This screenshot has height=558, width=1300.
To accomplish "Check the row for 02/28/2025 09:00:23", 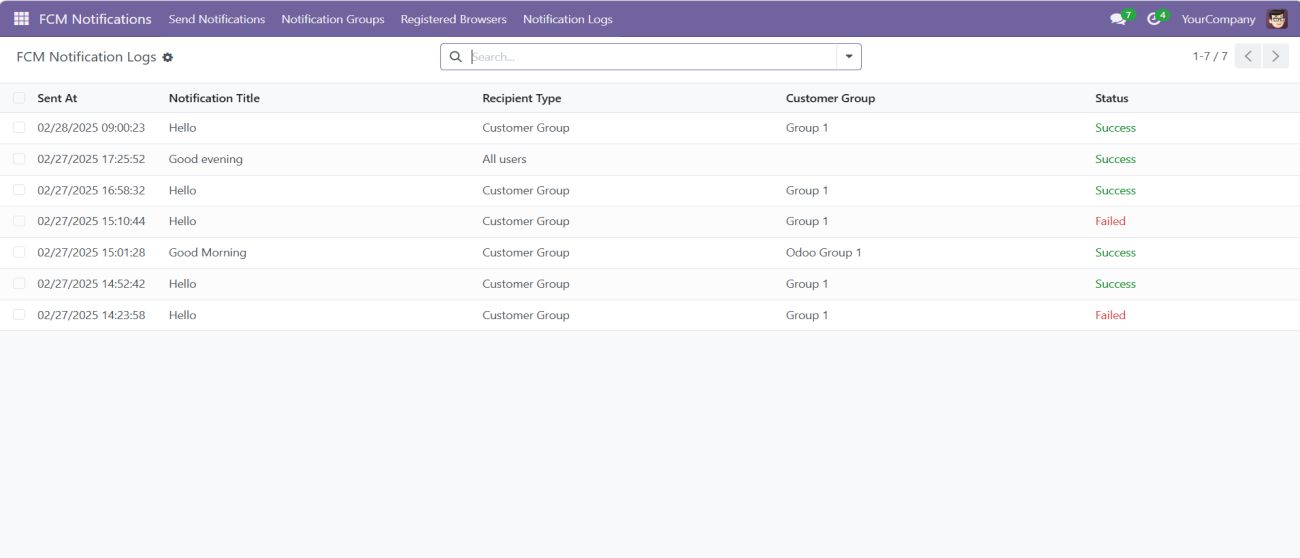I will [19, 128].
